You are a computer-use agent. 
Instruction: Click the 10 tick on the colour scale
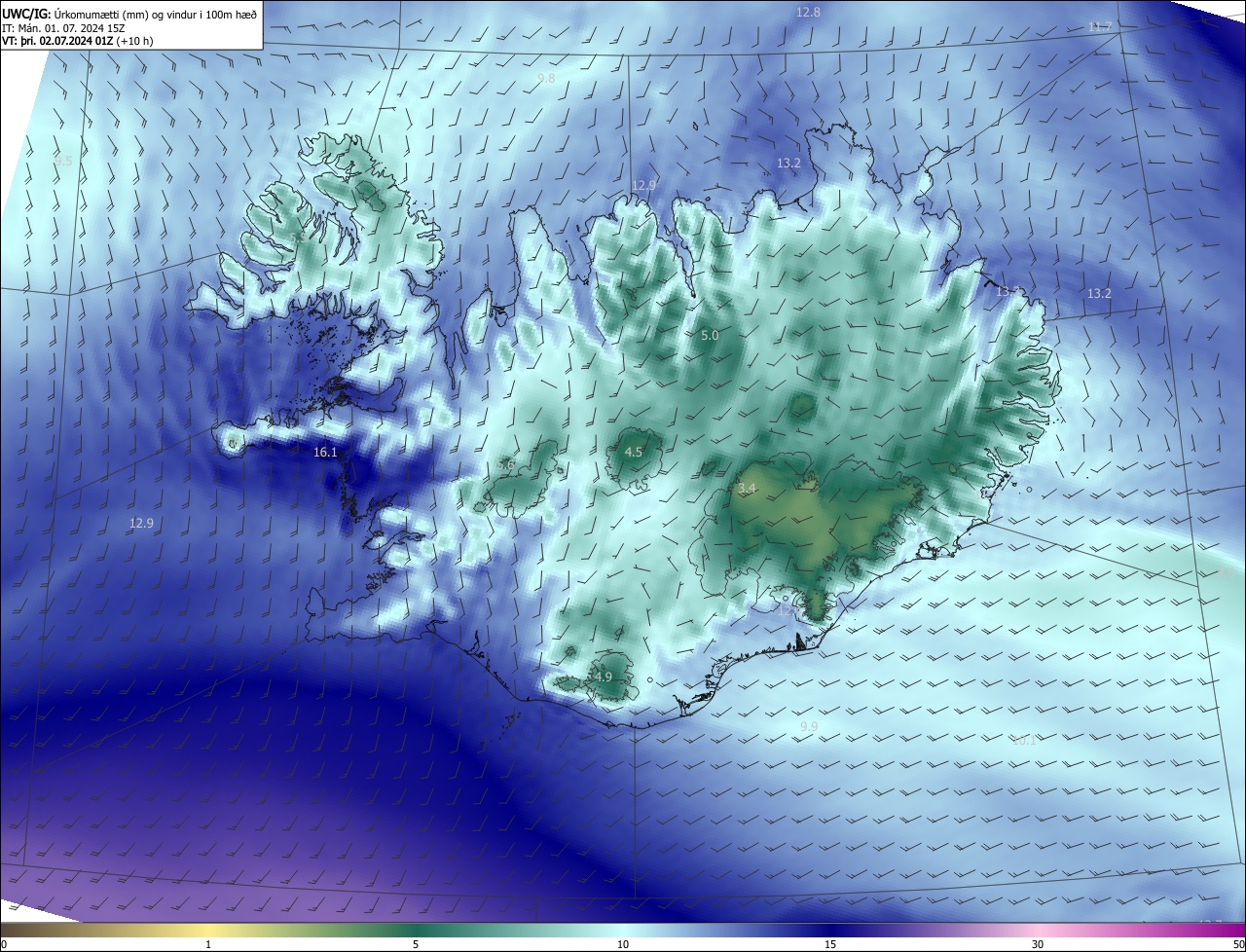(623, 944)
